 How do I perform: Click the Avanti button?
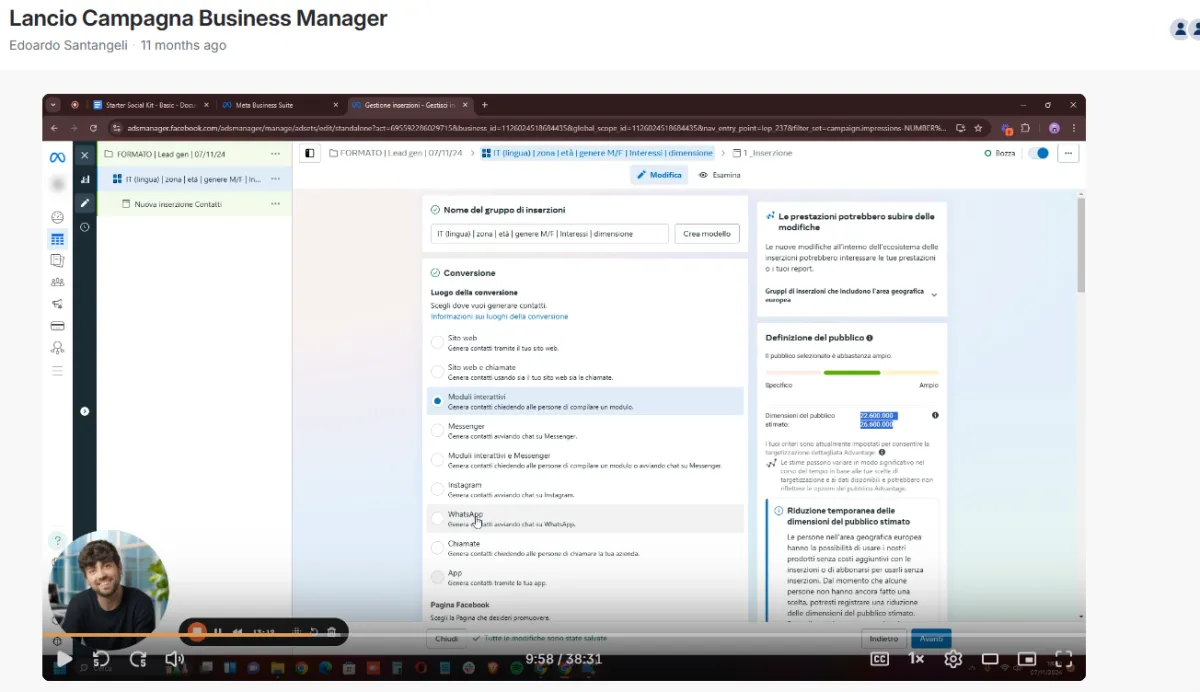931,637
